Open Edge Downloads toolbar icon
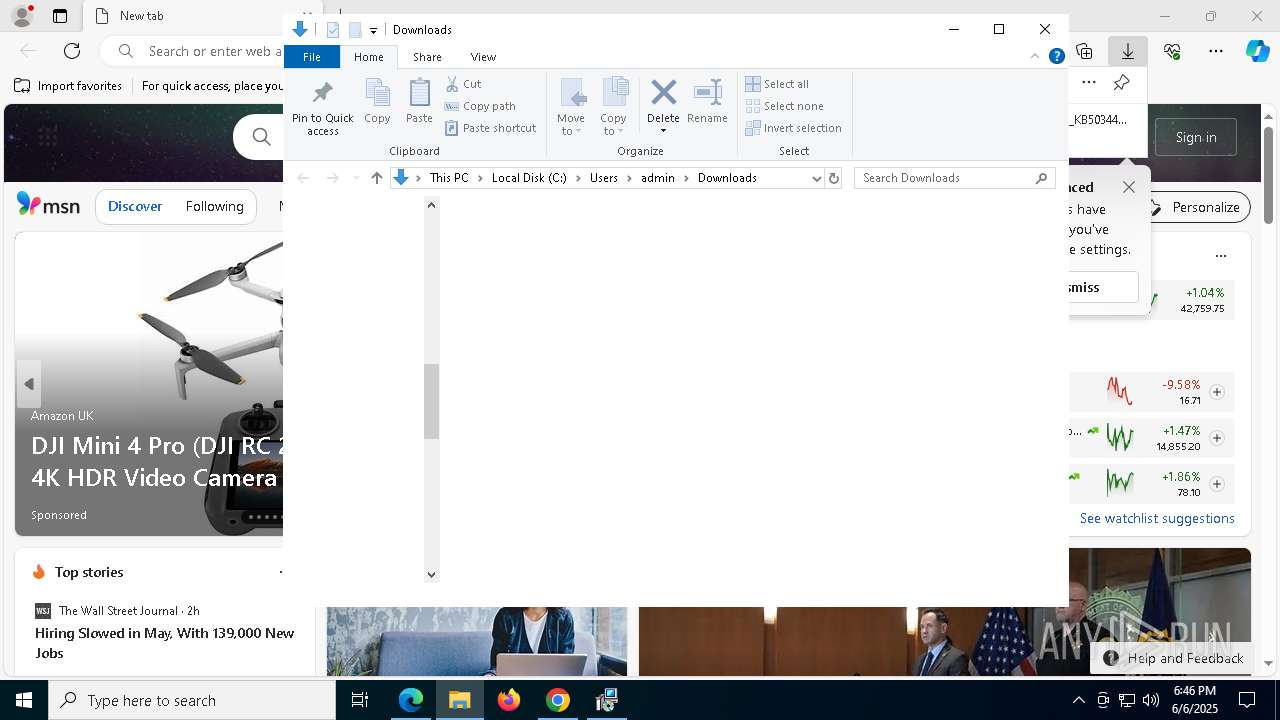Screen dimensions: 1280x720 [1128, 51]
